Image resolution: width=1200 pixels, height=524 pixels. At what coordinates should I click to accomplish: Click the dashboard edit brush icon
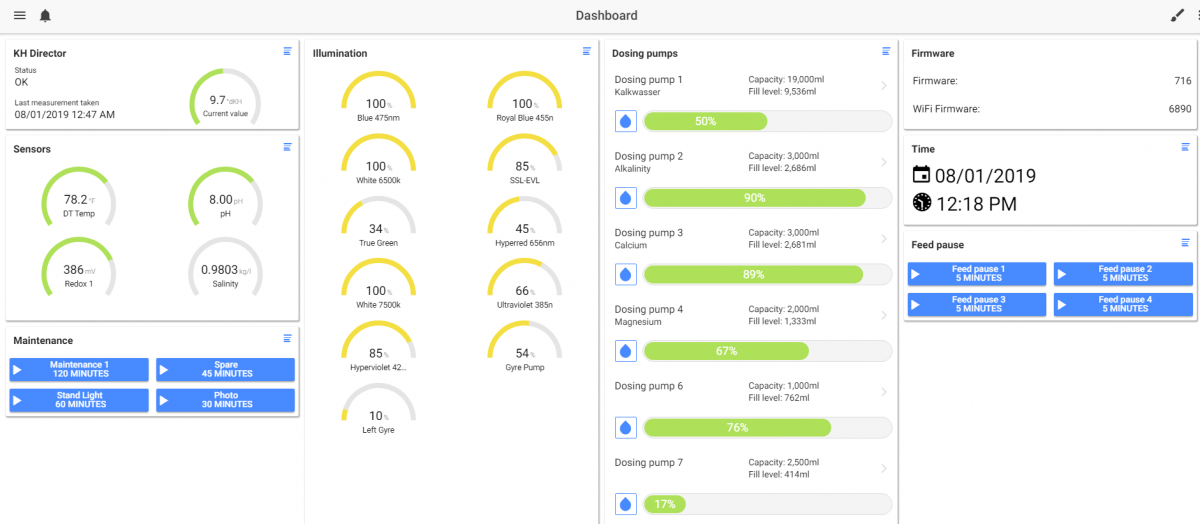[1177, 15]
